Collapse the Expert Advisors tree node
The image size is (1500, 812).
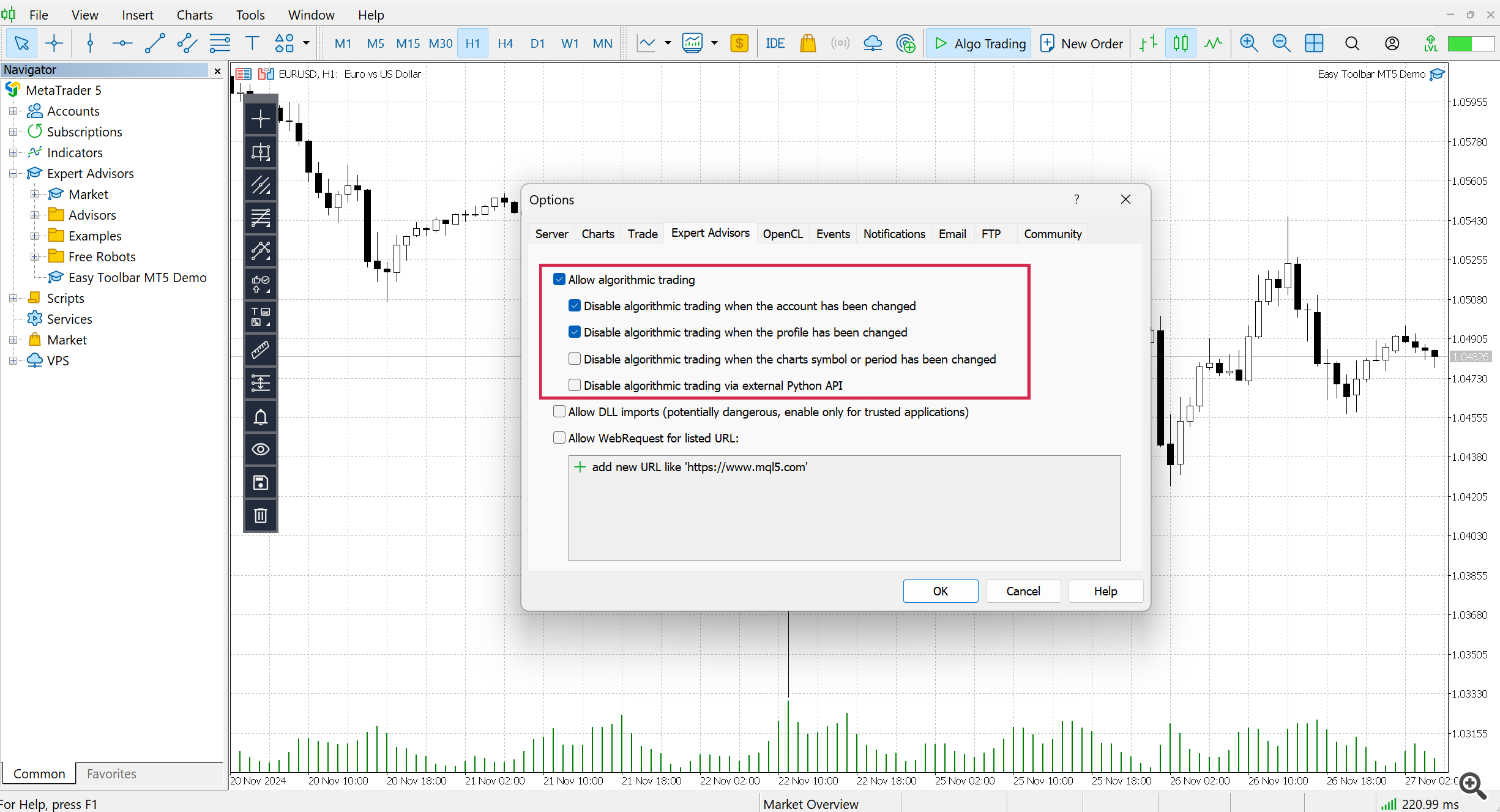click(13, 174)
